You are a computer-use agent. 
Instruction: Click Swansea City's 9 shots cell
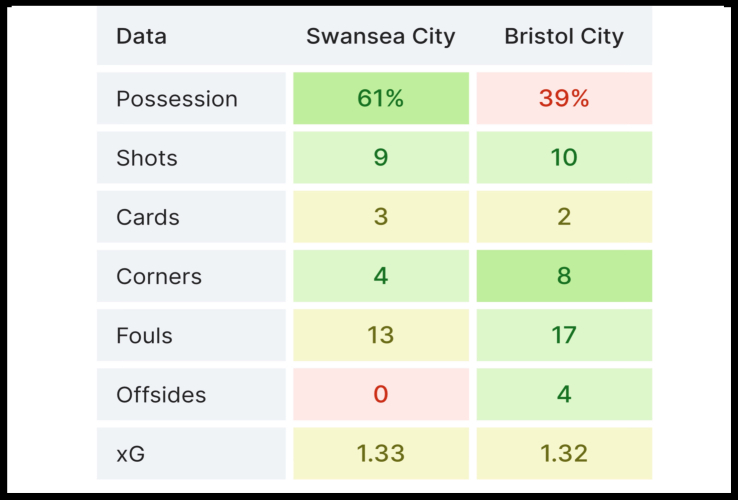[x=380, y=158]
